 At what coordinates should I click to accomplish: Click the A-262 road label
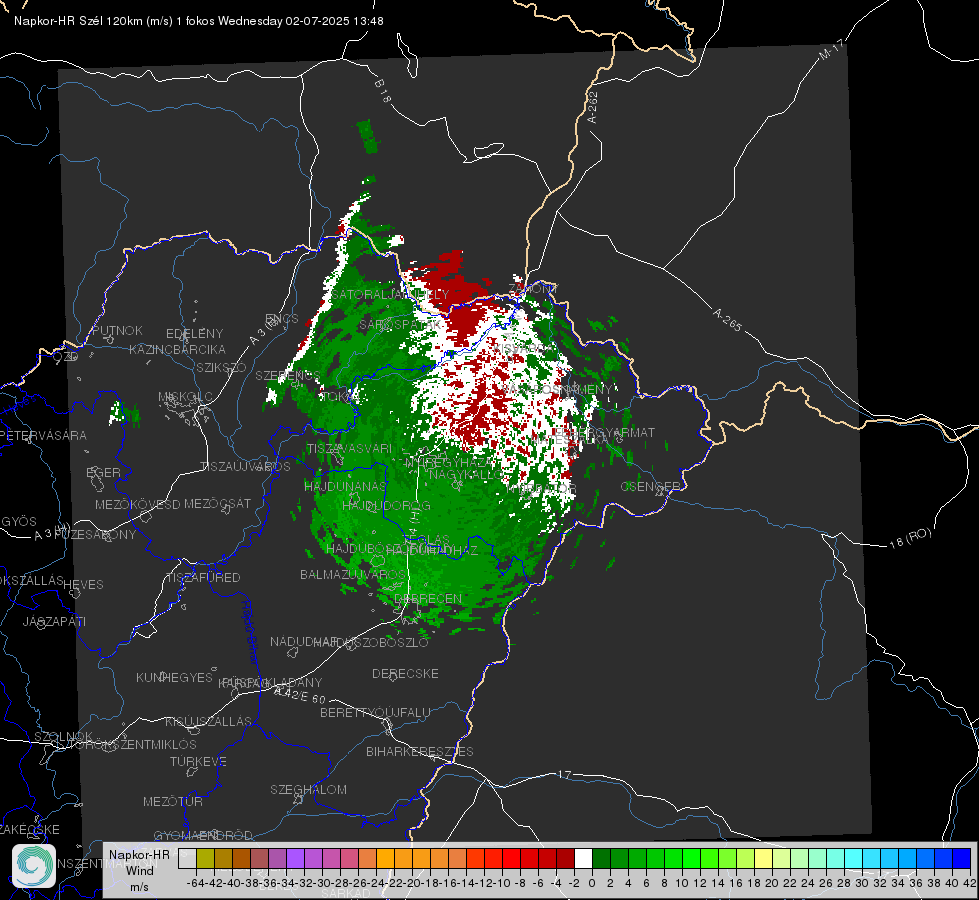592,107
